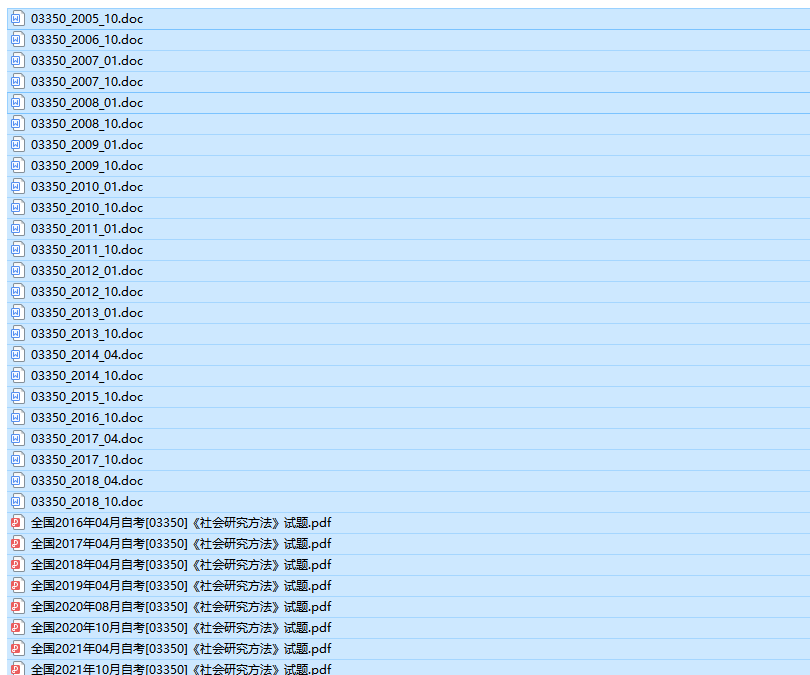Select file name 03350_2018_04.doc
This screenshot has width=810, height=675.
87,481
